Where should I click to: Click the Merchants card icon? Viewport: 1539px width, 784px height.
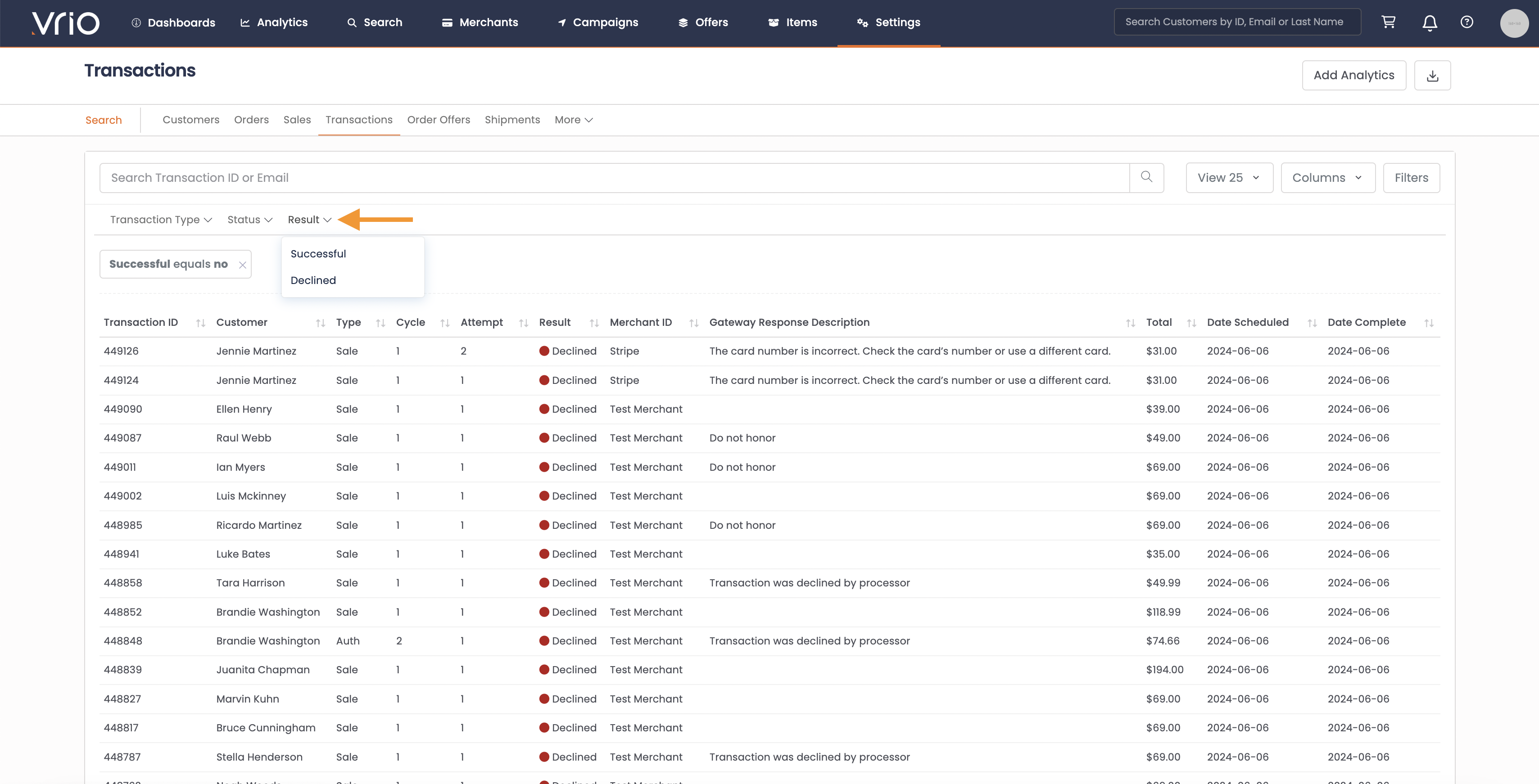pos(447,23)
